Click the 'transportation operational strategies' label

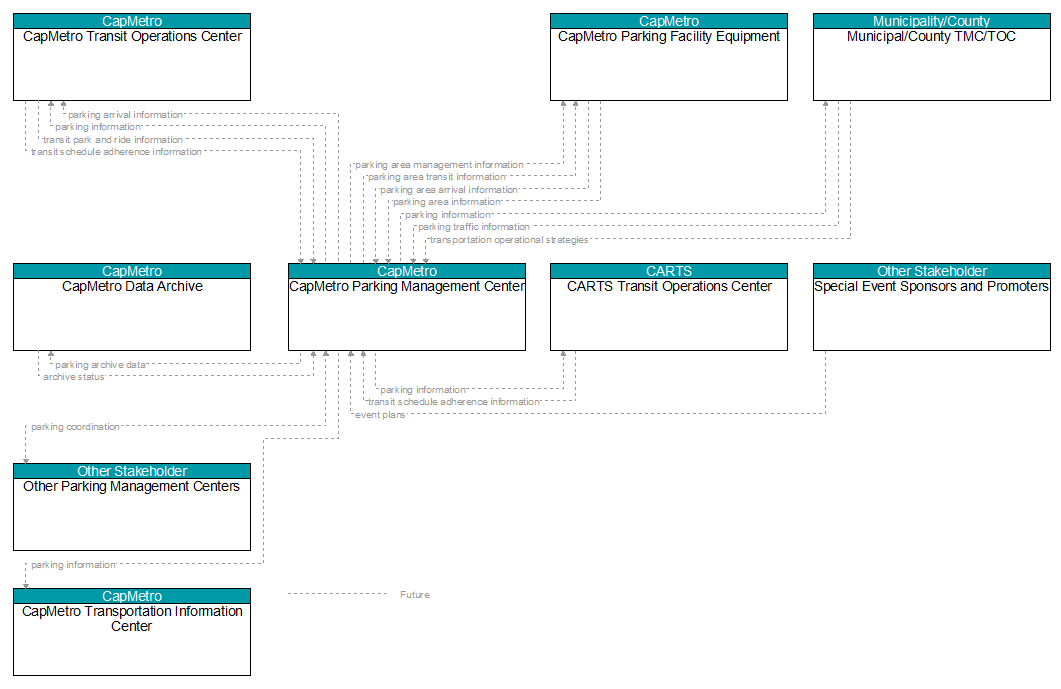(x=509, y=240)
